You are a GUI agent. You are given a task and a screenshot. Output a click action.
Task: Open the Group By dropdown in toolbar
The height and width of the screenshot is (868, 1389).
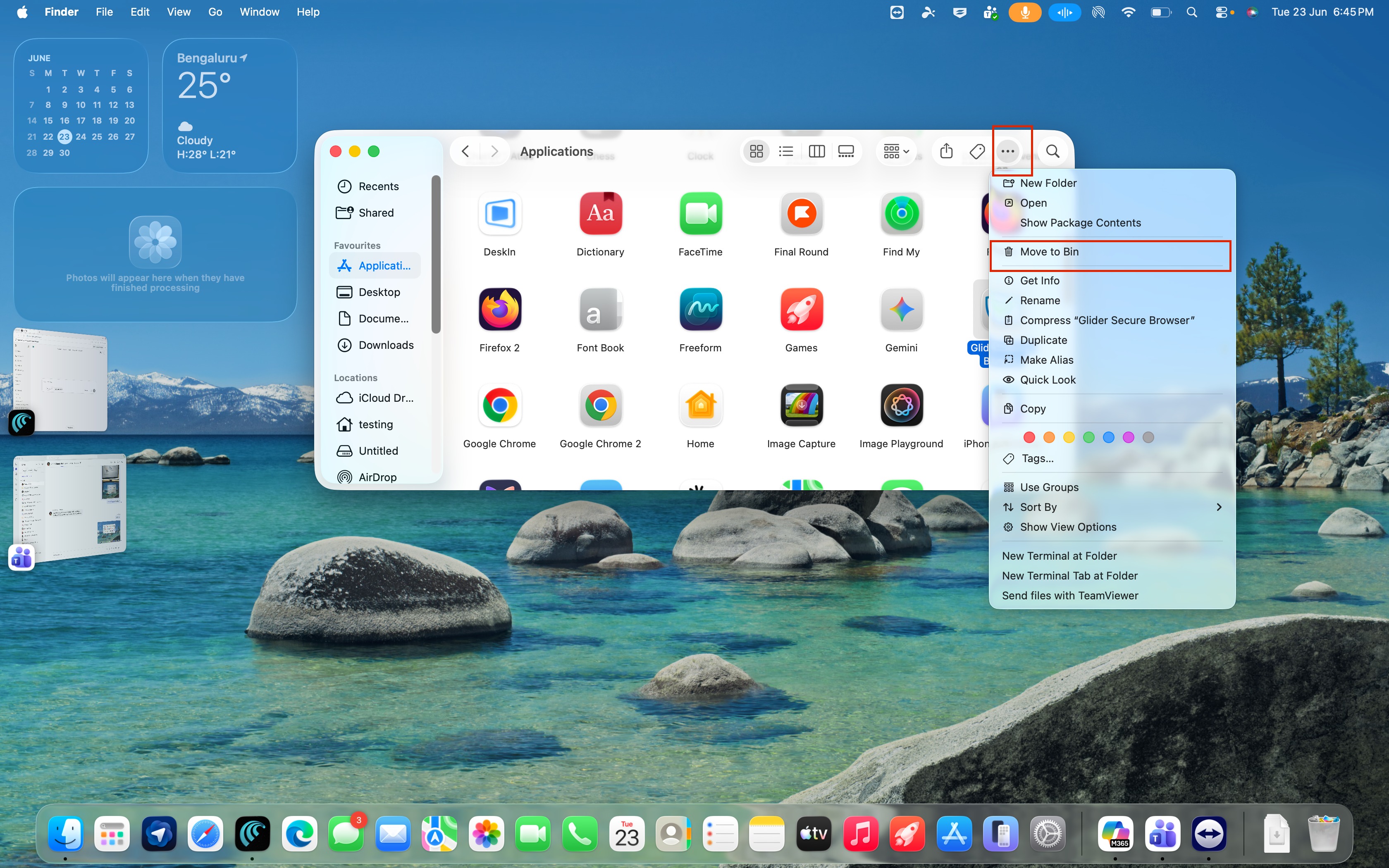click(x=896, y=151)
